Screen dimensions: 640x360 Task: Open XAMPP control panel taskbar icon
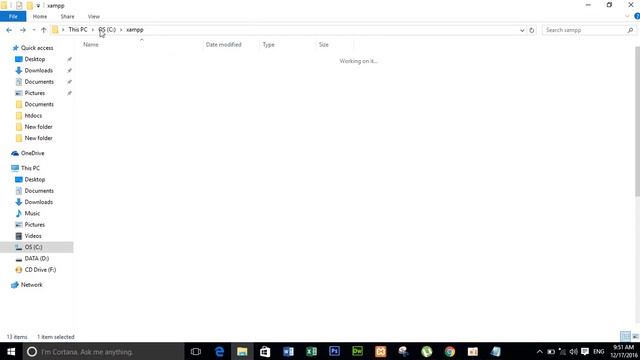pyautogui.click(x=380, y=351)
